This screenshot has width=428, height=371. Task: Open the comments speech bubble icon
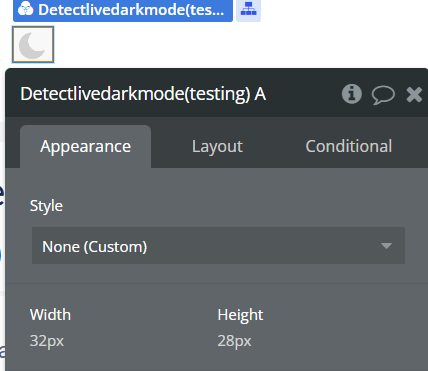click(x=383, y=95)
